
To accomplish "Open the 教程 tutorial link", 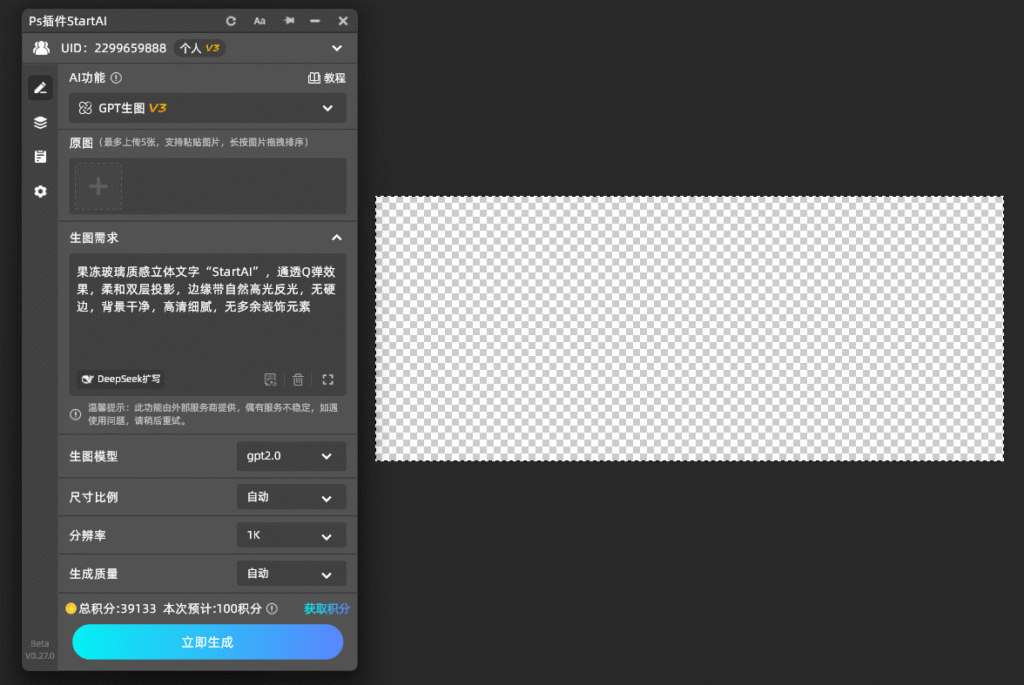I will click(x=327, y=78).
